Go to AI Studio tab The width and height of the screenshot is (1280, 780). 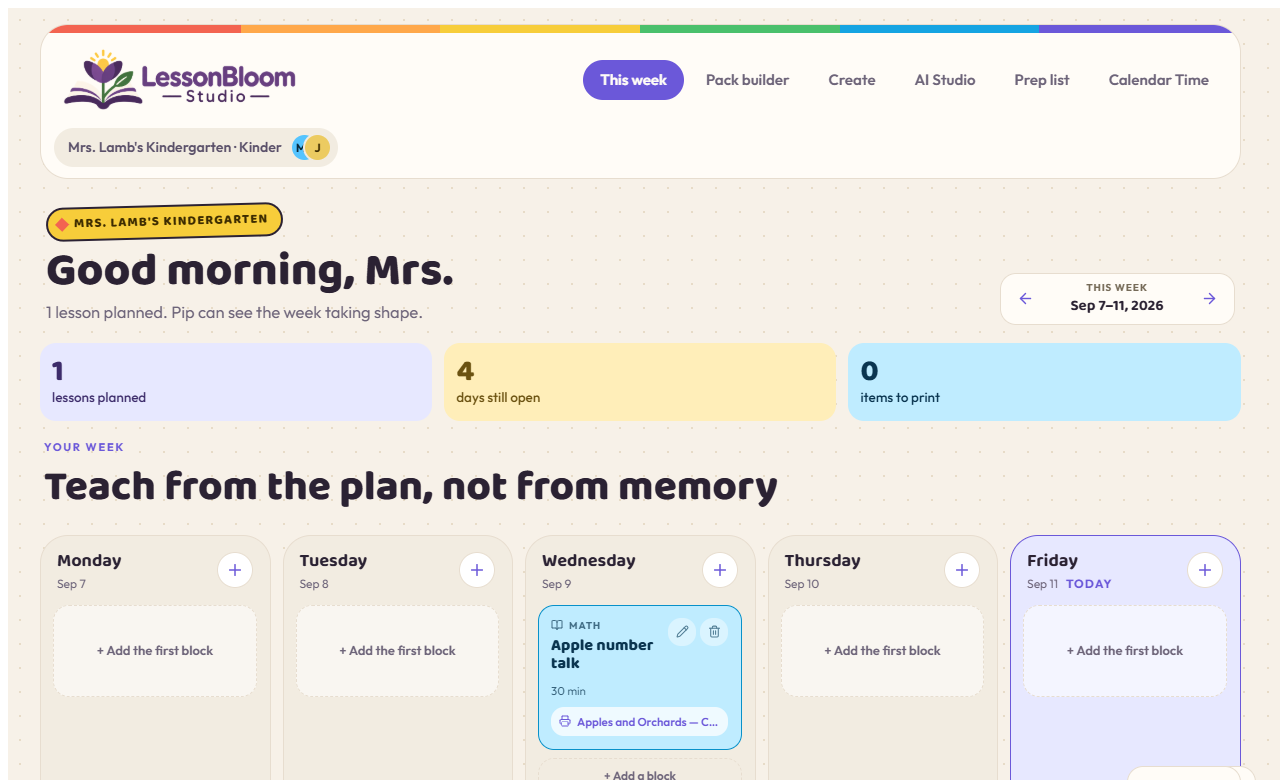pyautogui.click(x=945, y=80)
